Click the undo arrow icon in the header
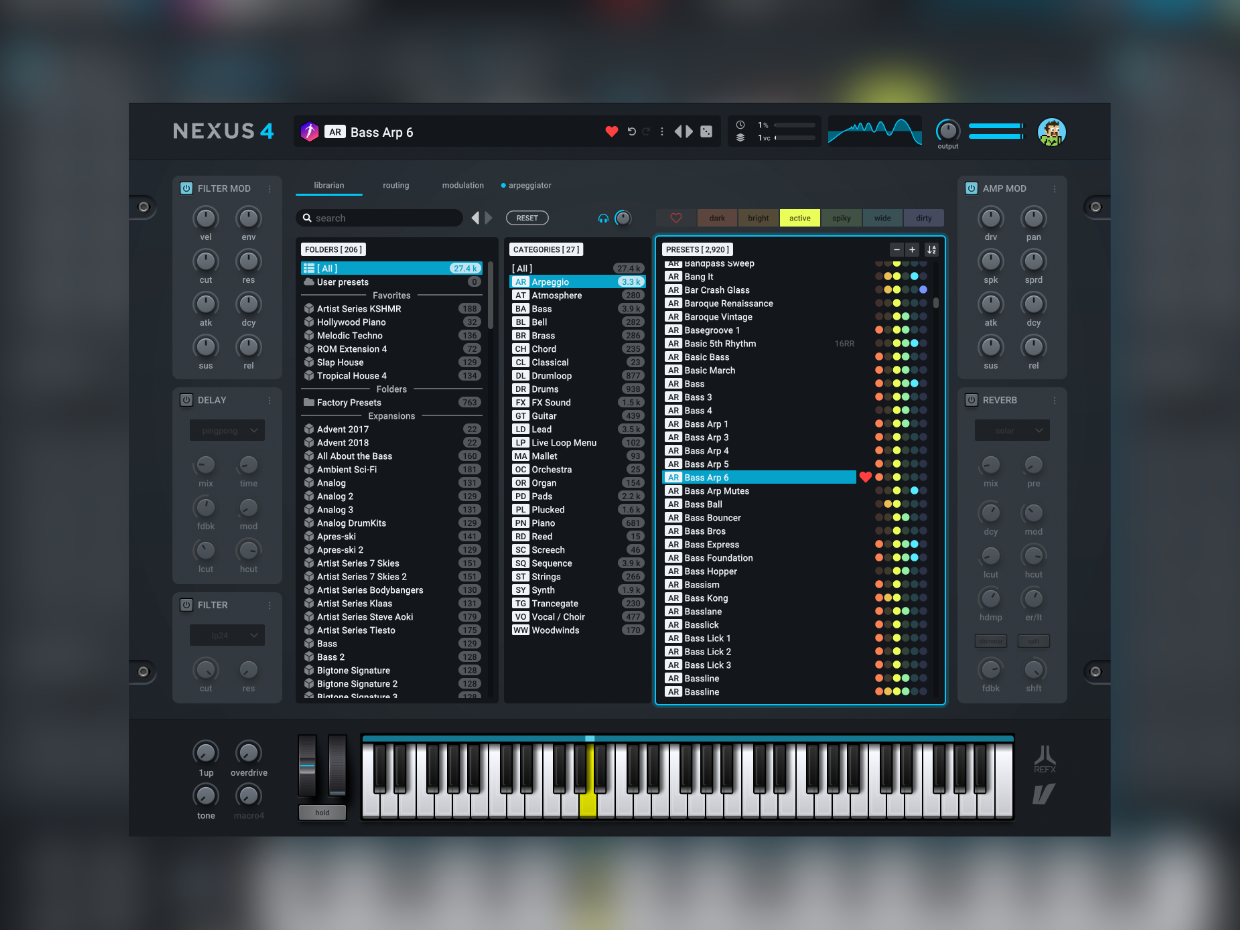 point(630,131)
